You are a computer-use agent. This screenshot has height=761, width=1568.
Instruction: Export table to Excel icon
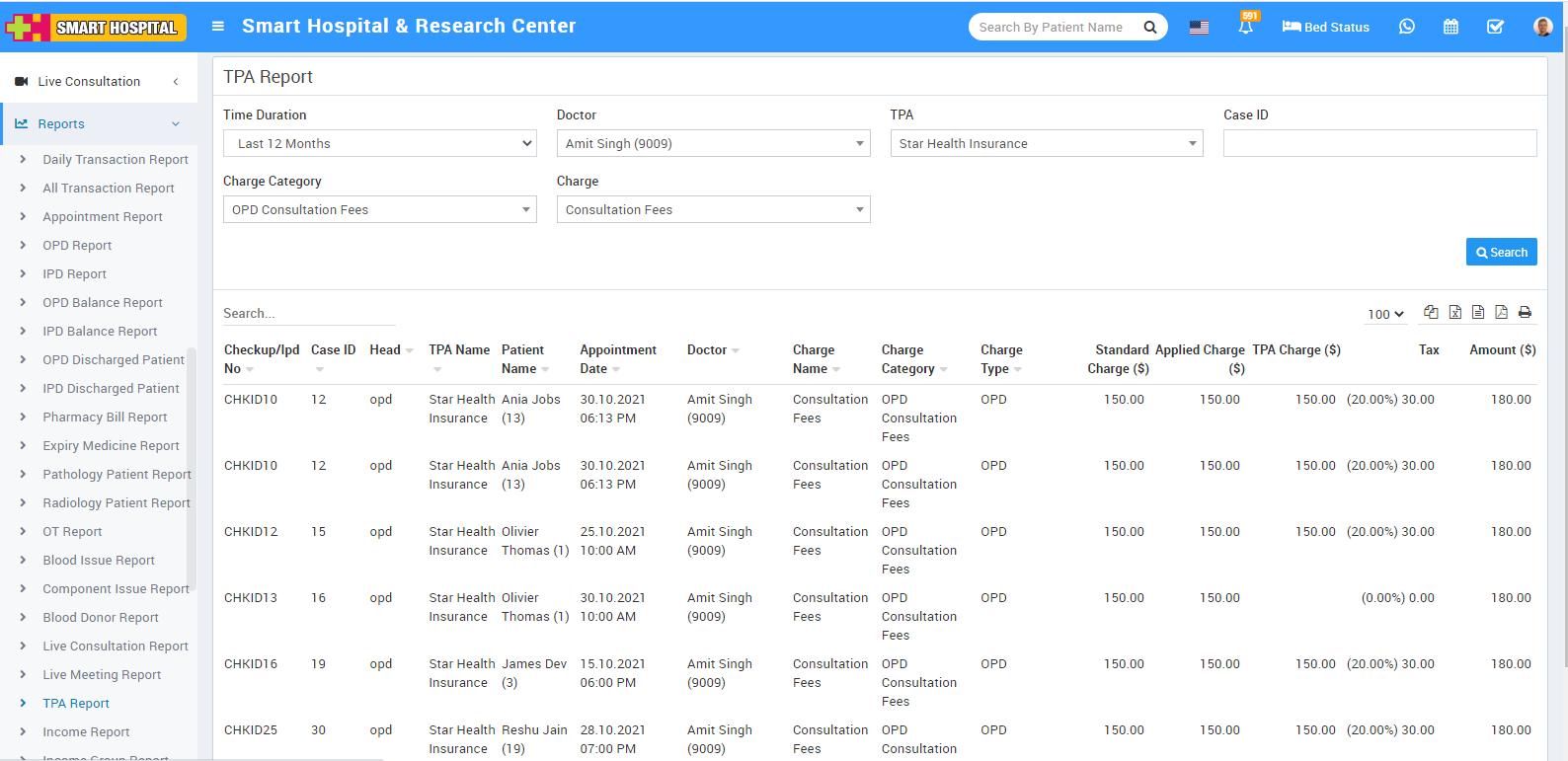(x=1454, y=312)
